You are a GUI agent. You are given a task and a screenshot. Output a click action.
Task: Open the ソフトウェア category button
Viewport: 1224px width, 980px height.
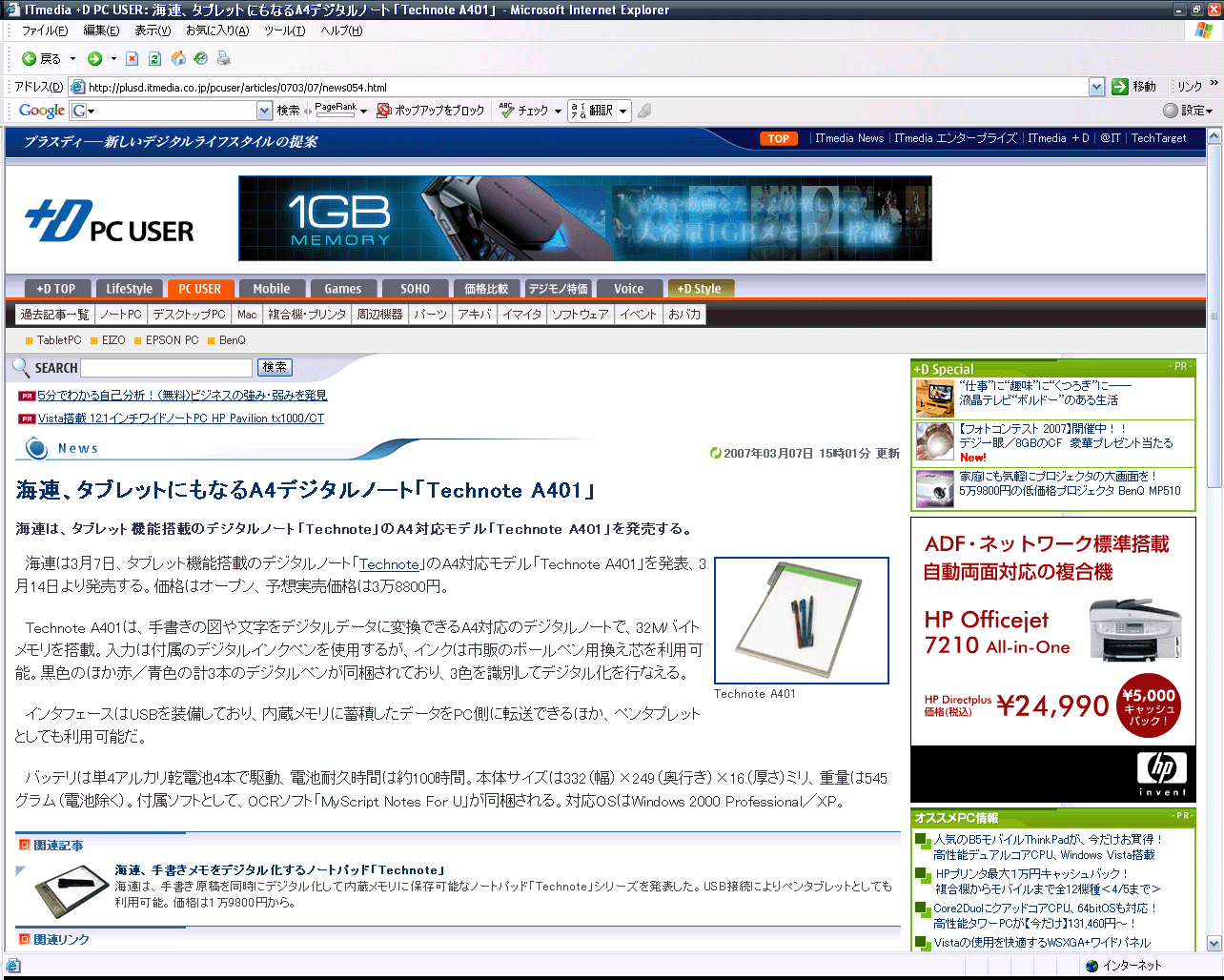[x=581, y=315]
